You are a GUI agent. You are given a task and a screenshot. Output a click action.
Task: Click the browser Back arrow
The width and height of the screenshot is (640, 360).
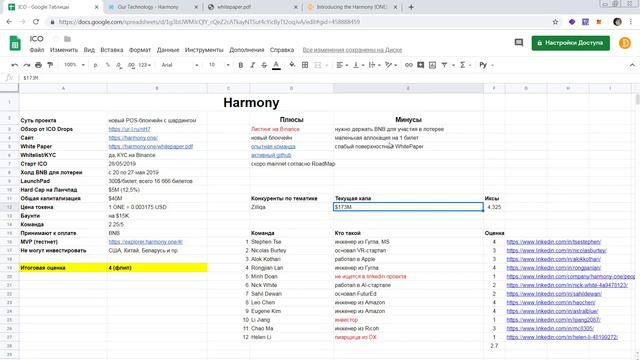pos(9,22)
